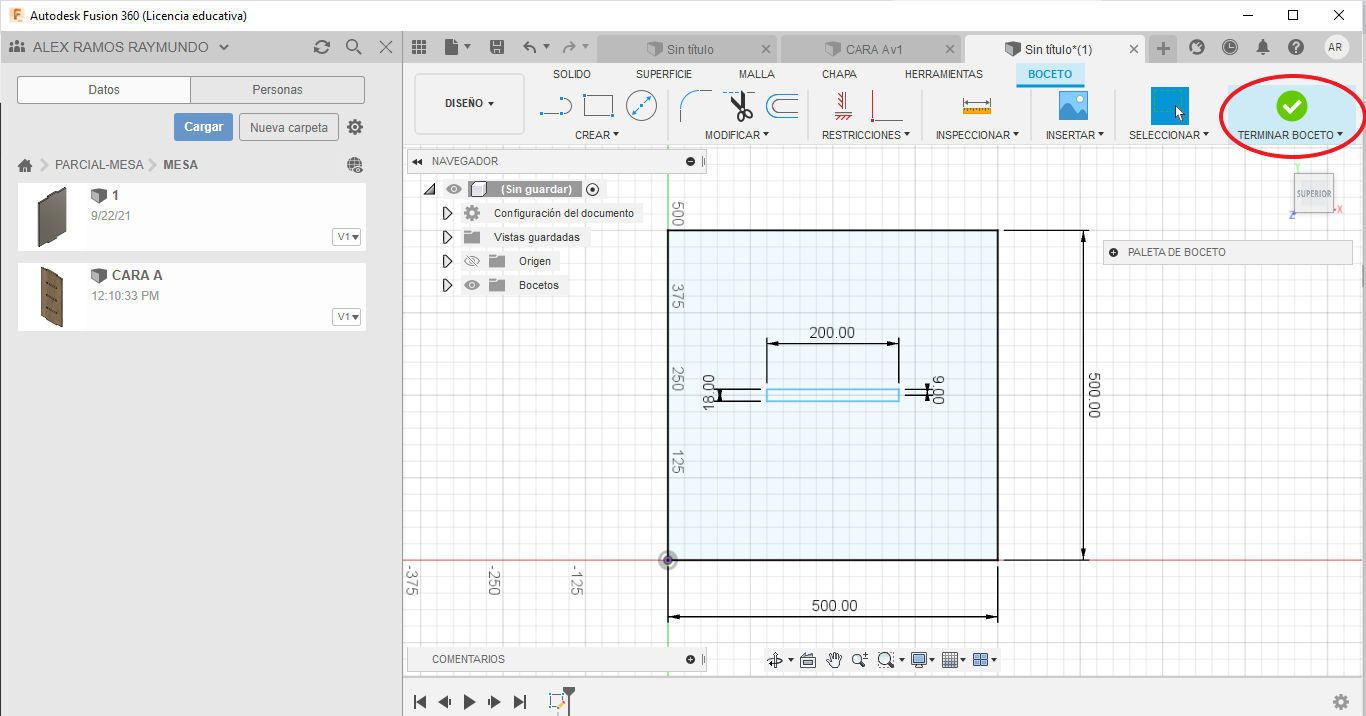This screenshot has height=716, width=1366.
Task: Open the DISEÑO workspace dropdown
Action: [x=469, y=104]
